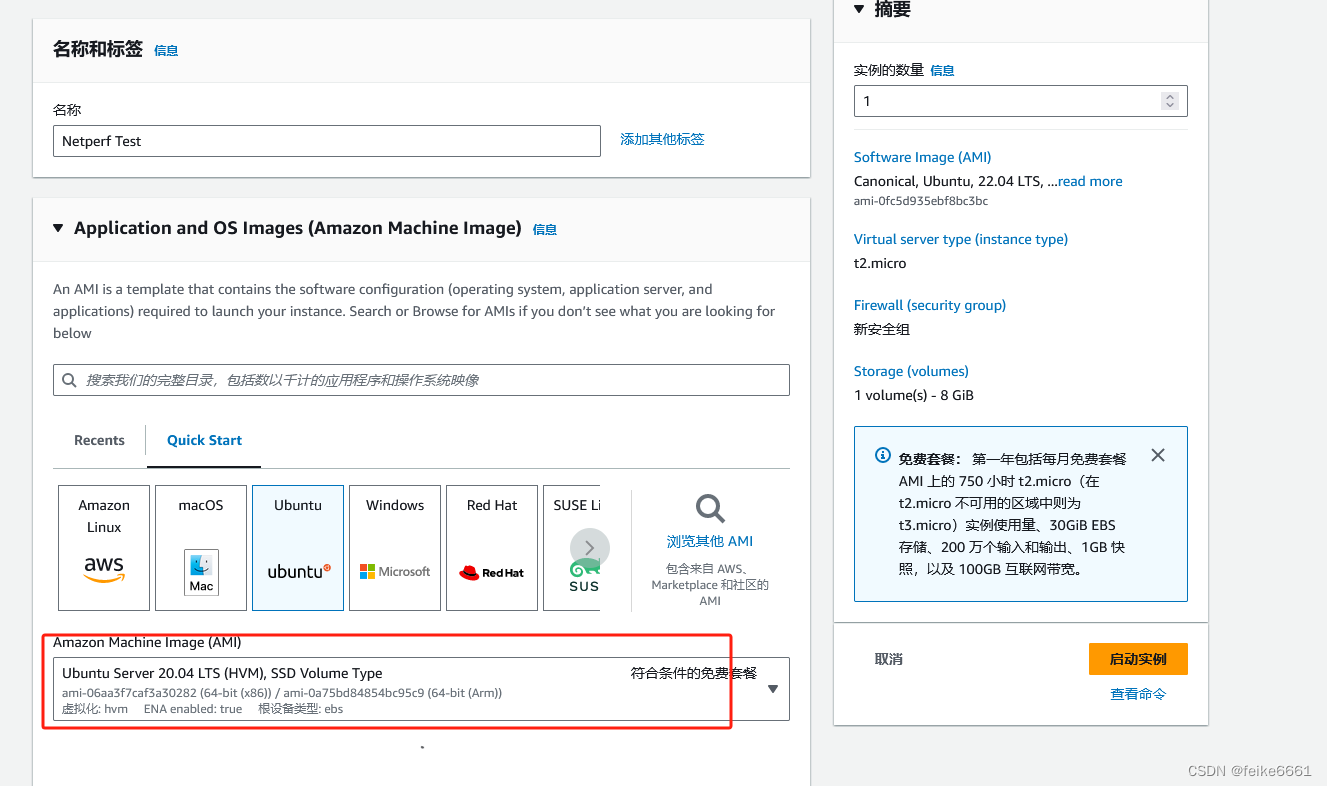This screenshot has width=1327, height=786.
Task: Select the SUSE Linux AMI tile
Action: click(572, 548)
